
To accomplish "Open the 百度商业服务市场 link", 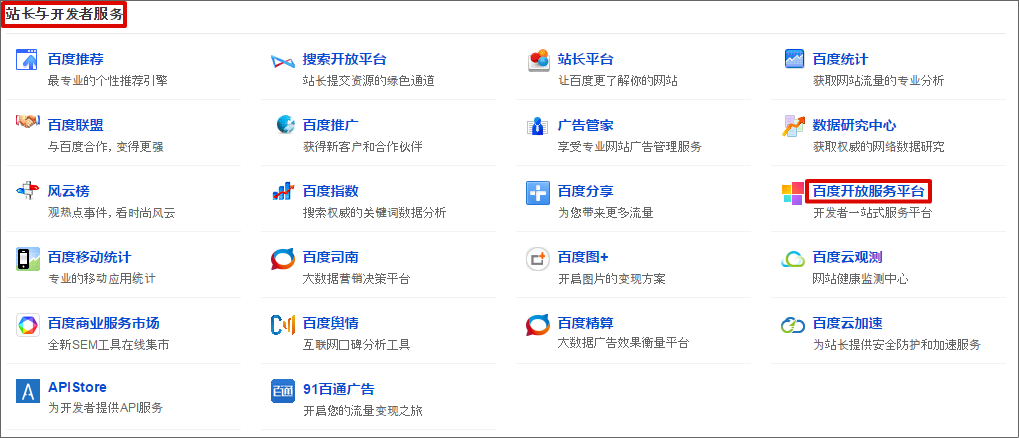I will coord(103,323).
